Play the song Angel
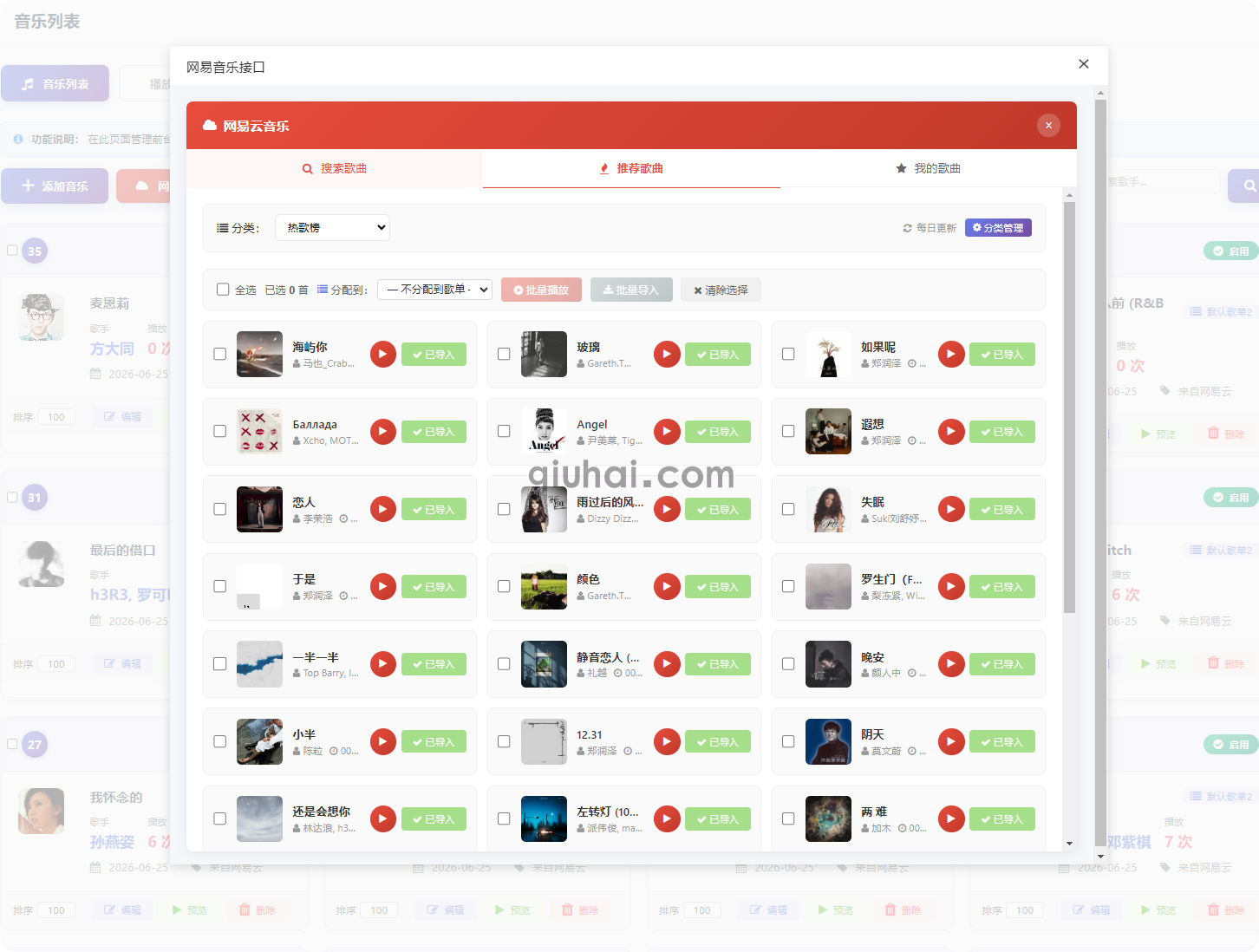1259x952 pixels. [x=667, y=432]
